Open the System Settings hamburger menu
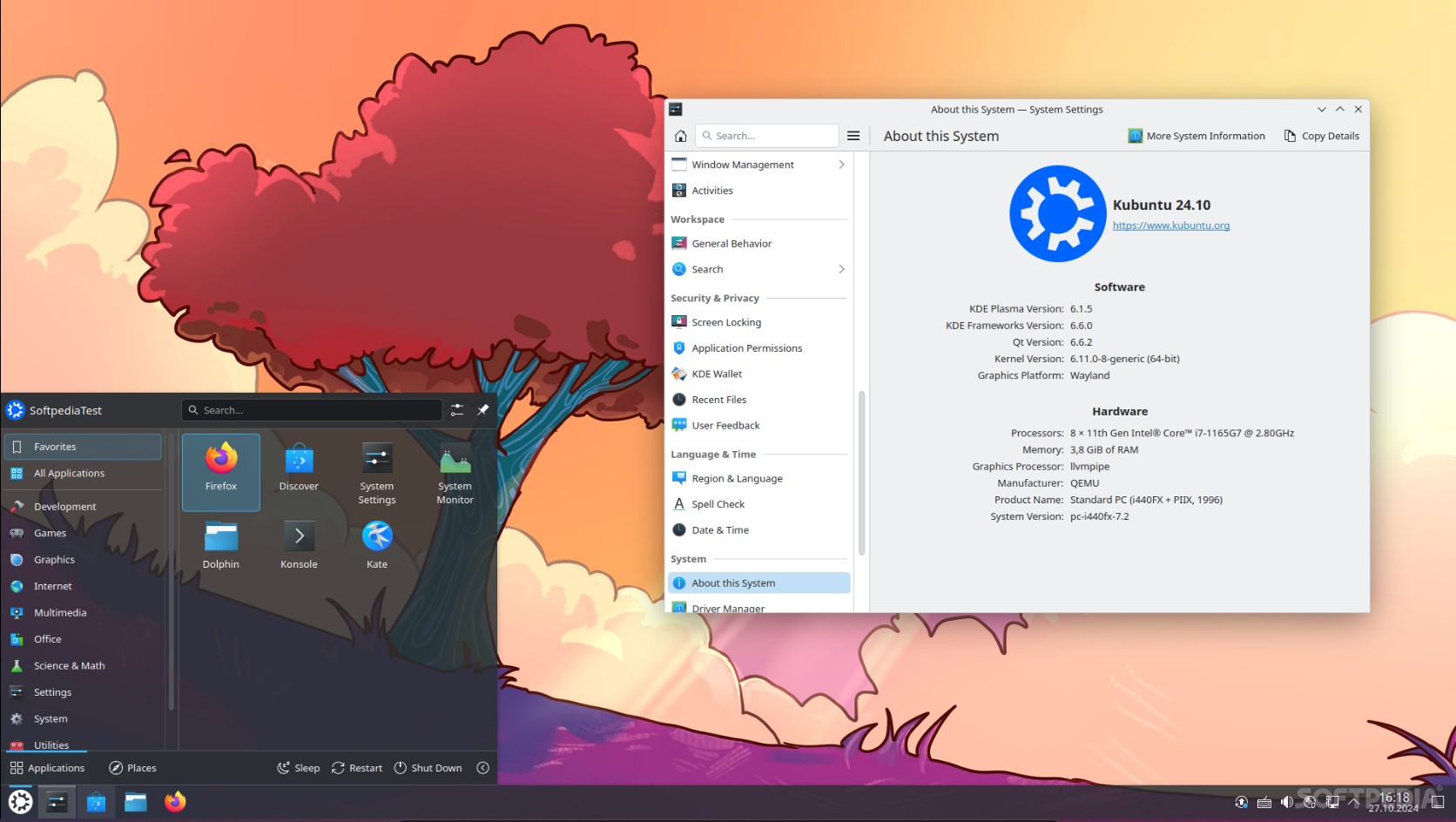 [x=853, y=136]
